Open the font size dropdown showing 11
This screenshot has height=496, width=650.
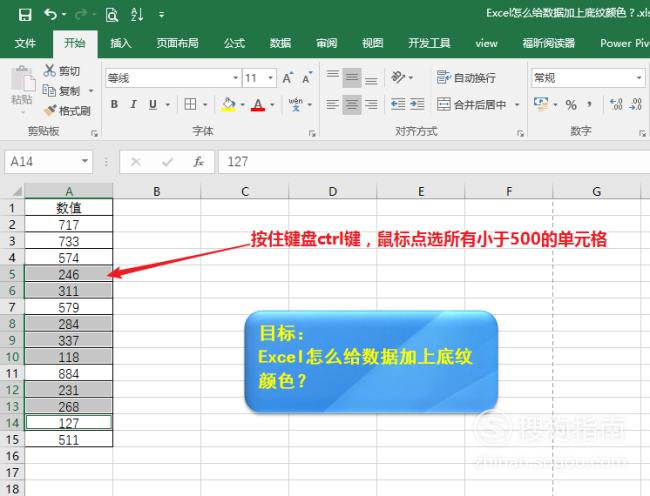(270, 78)
